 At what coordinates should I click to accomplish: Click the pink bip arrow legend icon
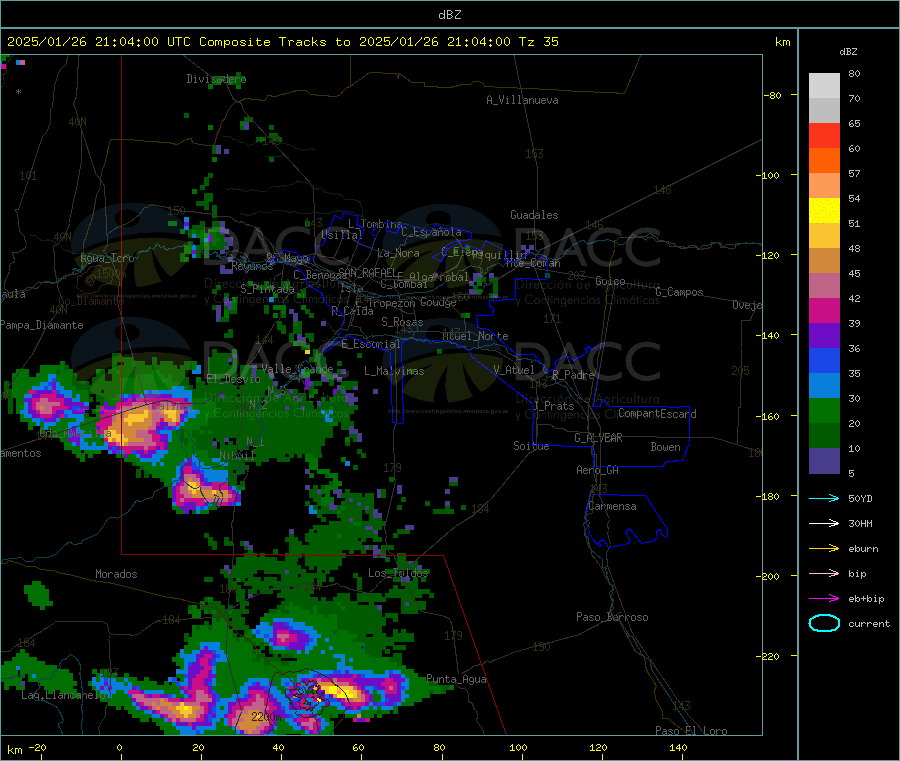coord(824,573)
